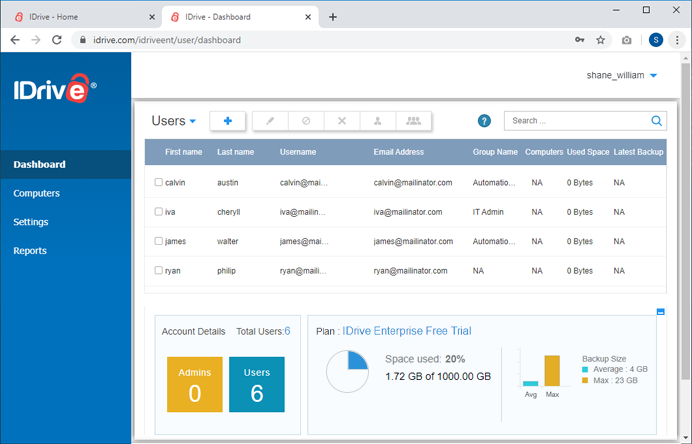Open Computers in the sidebar

pyautogui.click(x=37, y=193)
